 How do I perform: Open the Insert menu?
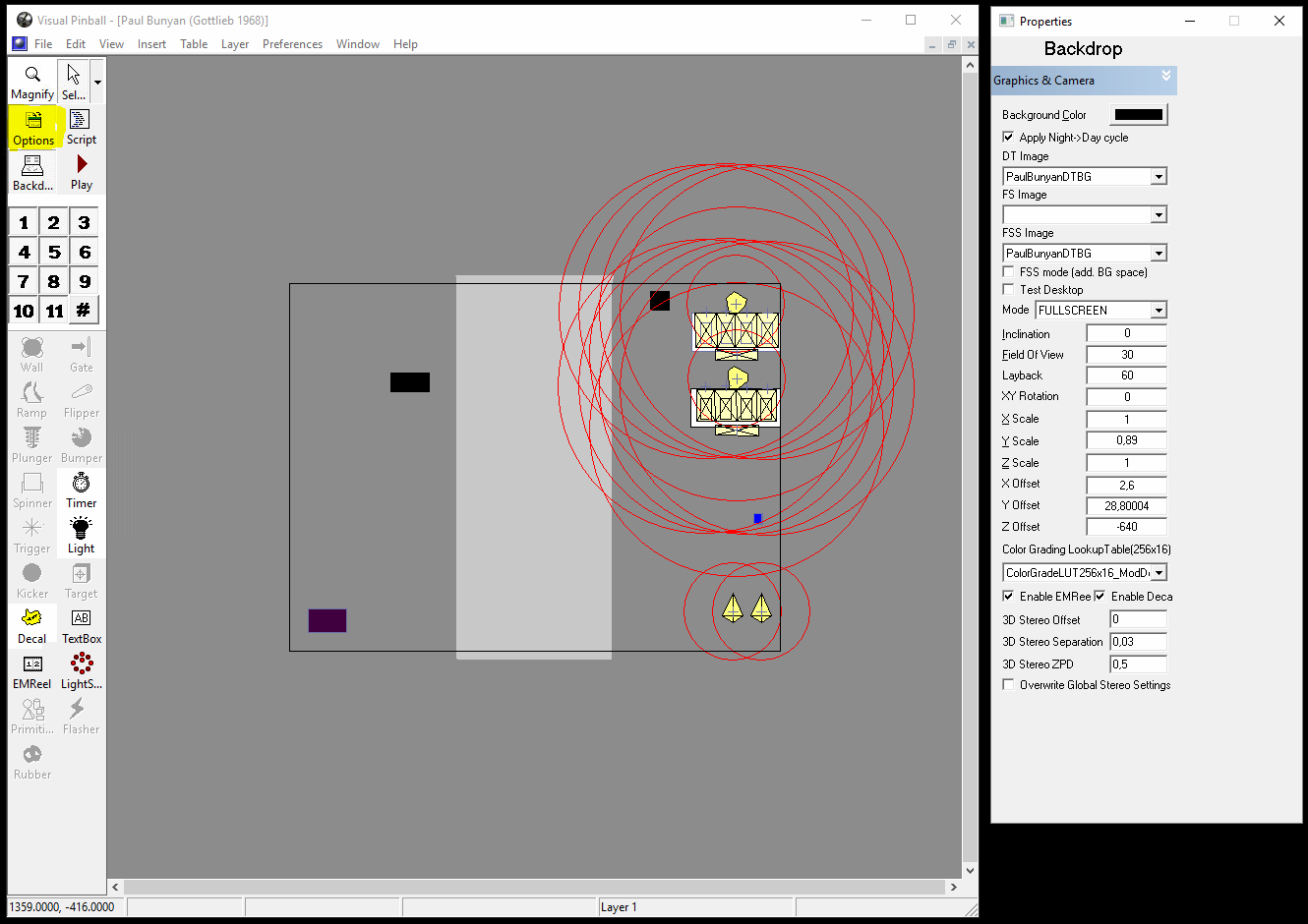point(151,44)
